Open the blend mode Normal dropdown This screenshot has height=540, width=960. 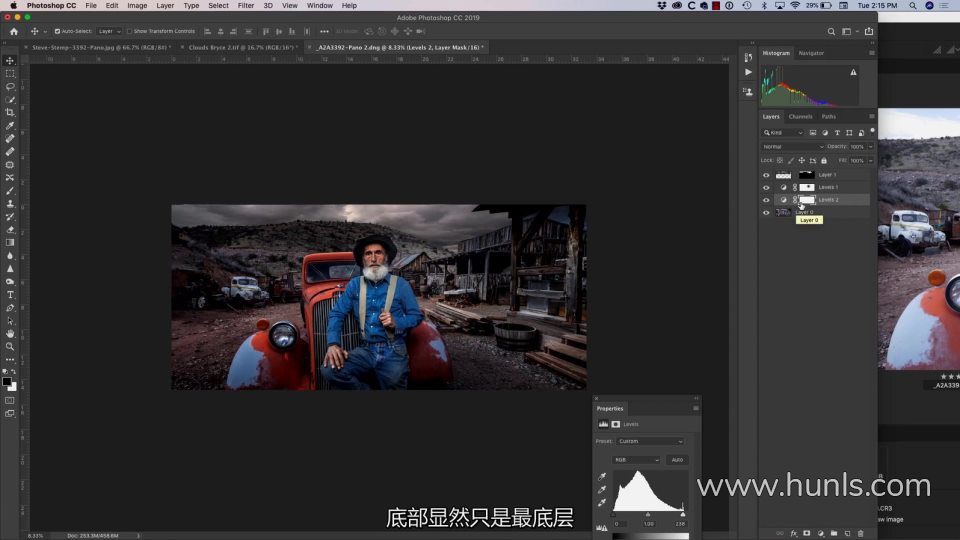(792, 147)
